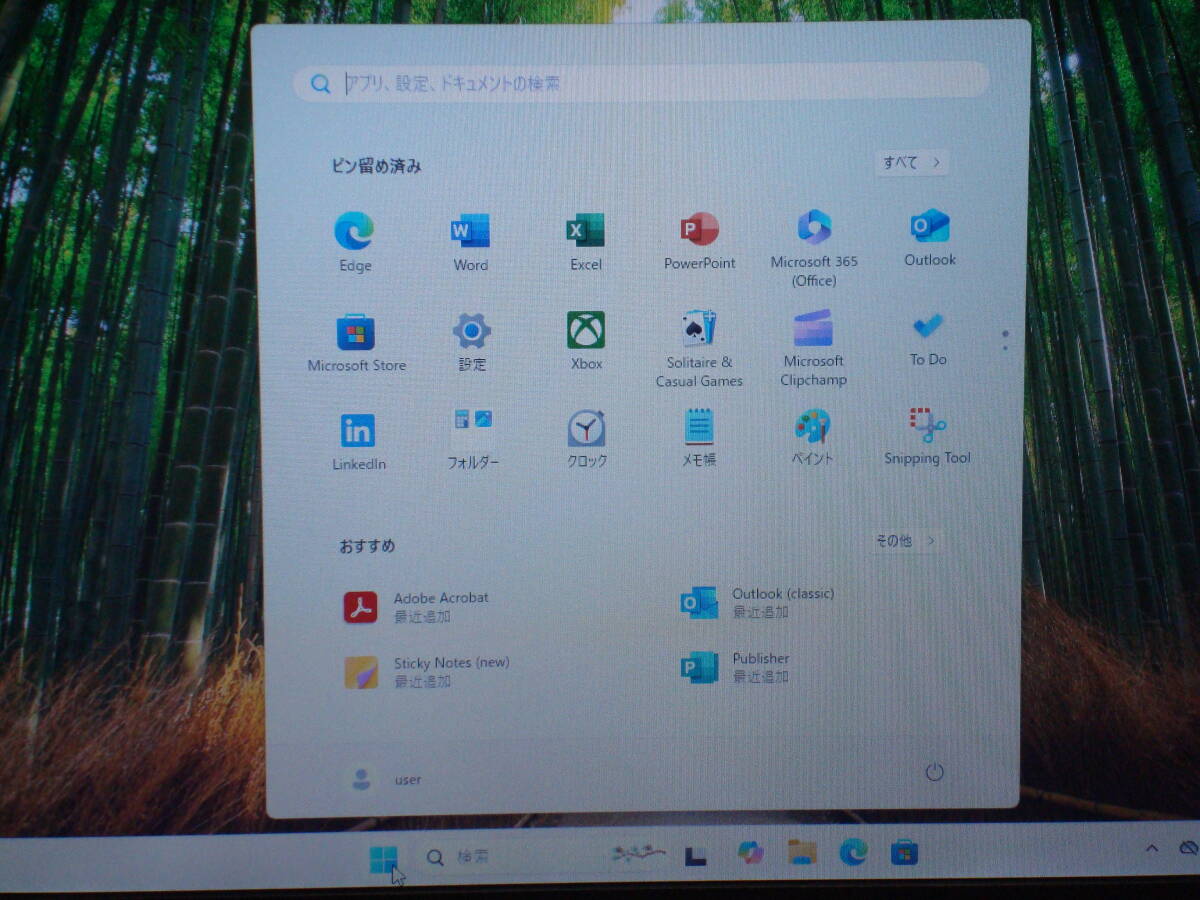Go to next pinned apps page dots
This screenshot has width=1200, height=900.
click(x=1005, y=340)
